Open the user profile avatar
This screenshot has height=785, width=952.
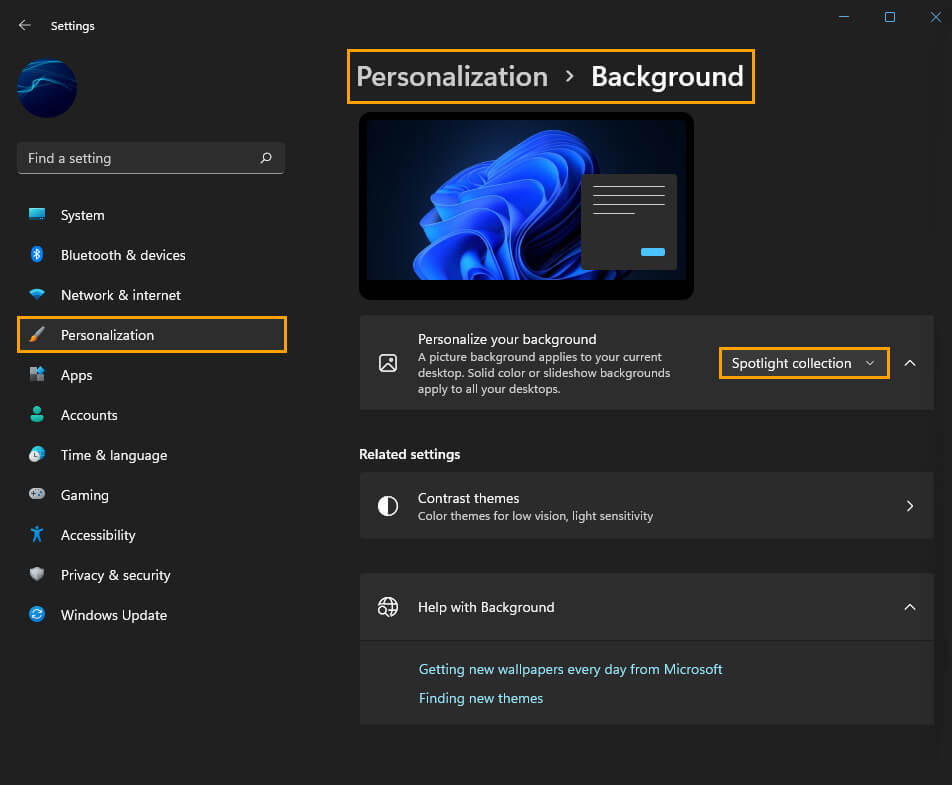coord(47,88)
